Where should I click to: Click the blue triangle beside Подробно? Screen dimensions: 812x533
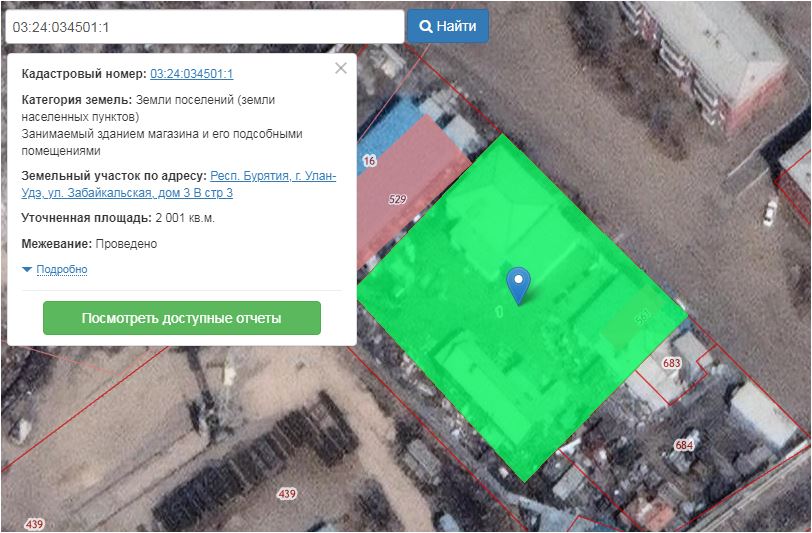[x=27, y=270]
